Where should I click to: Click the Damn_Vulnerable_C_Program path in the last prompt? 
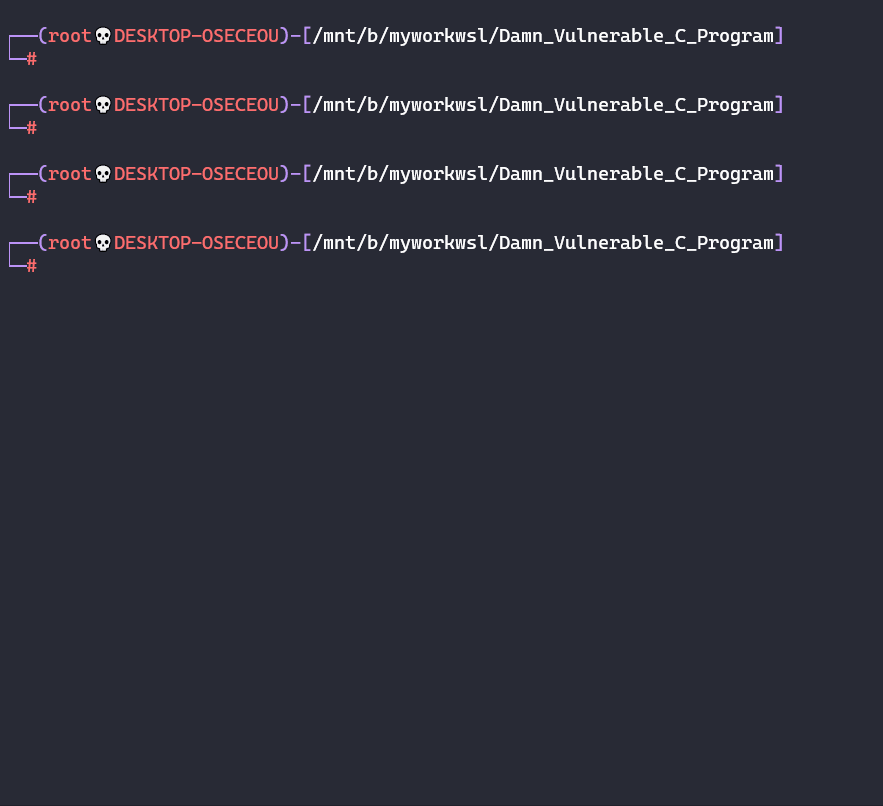636,243
